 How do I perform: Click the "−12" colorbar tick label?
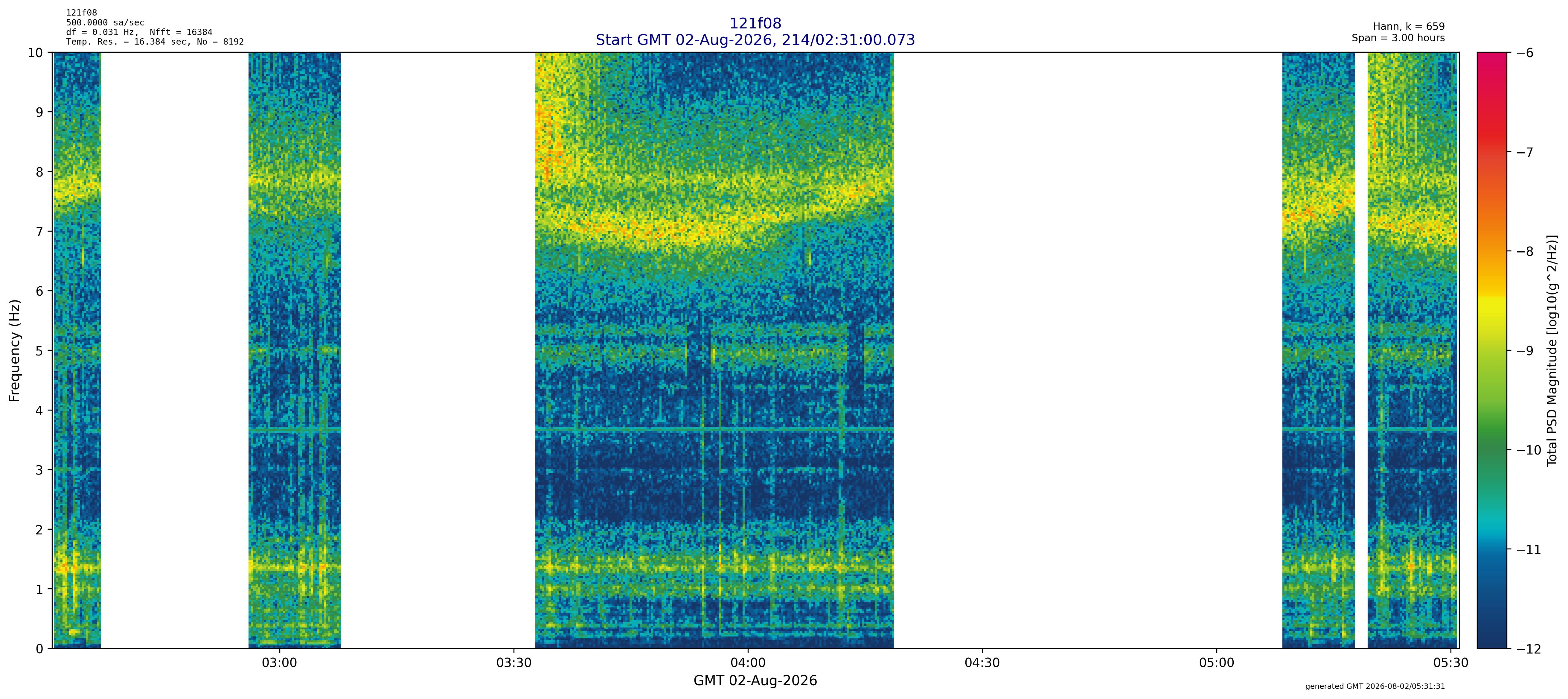[x=1528, y=649]
